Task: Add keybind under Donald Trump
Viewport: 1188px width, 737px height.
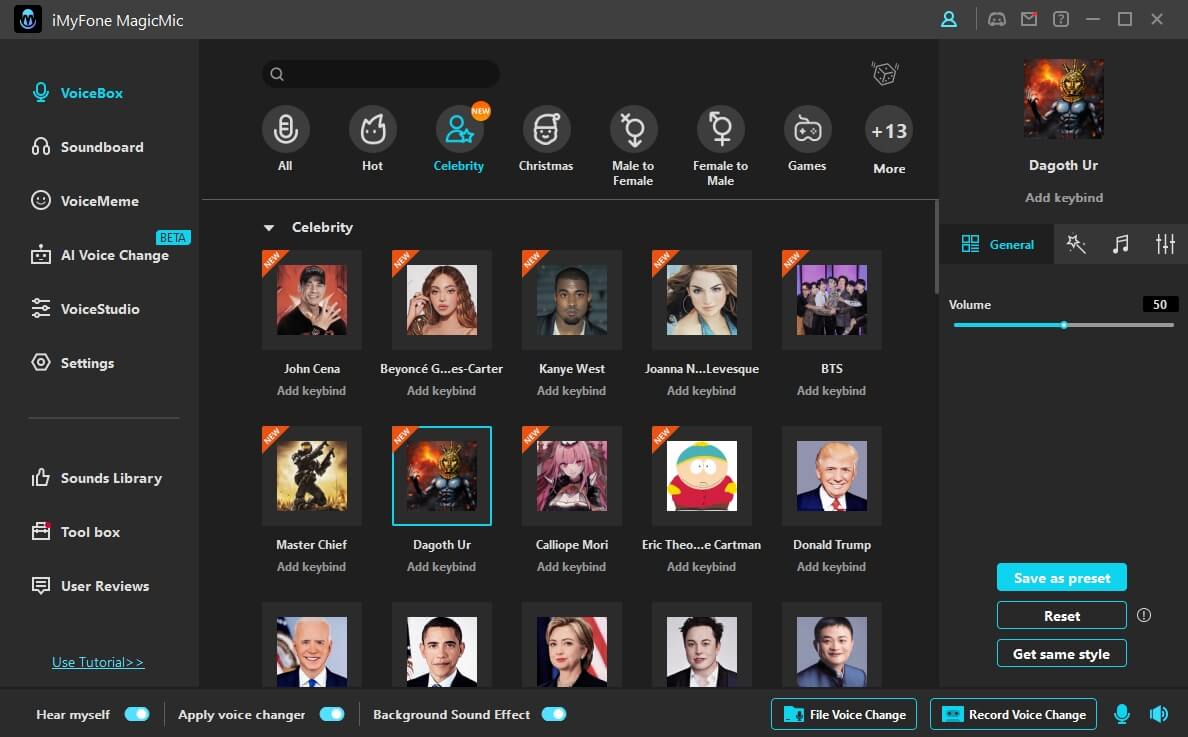Action: pos(831,567)
